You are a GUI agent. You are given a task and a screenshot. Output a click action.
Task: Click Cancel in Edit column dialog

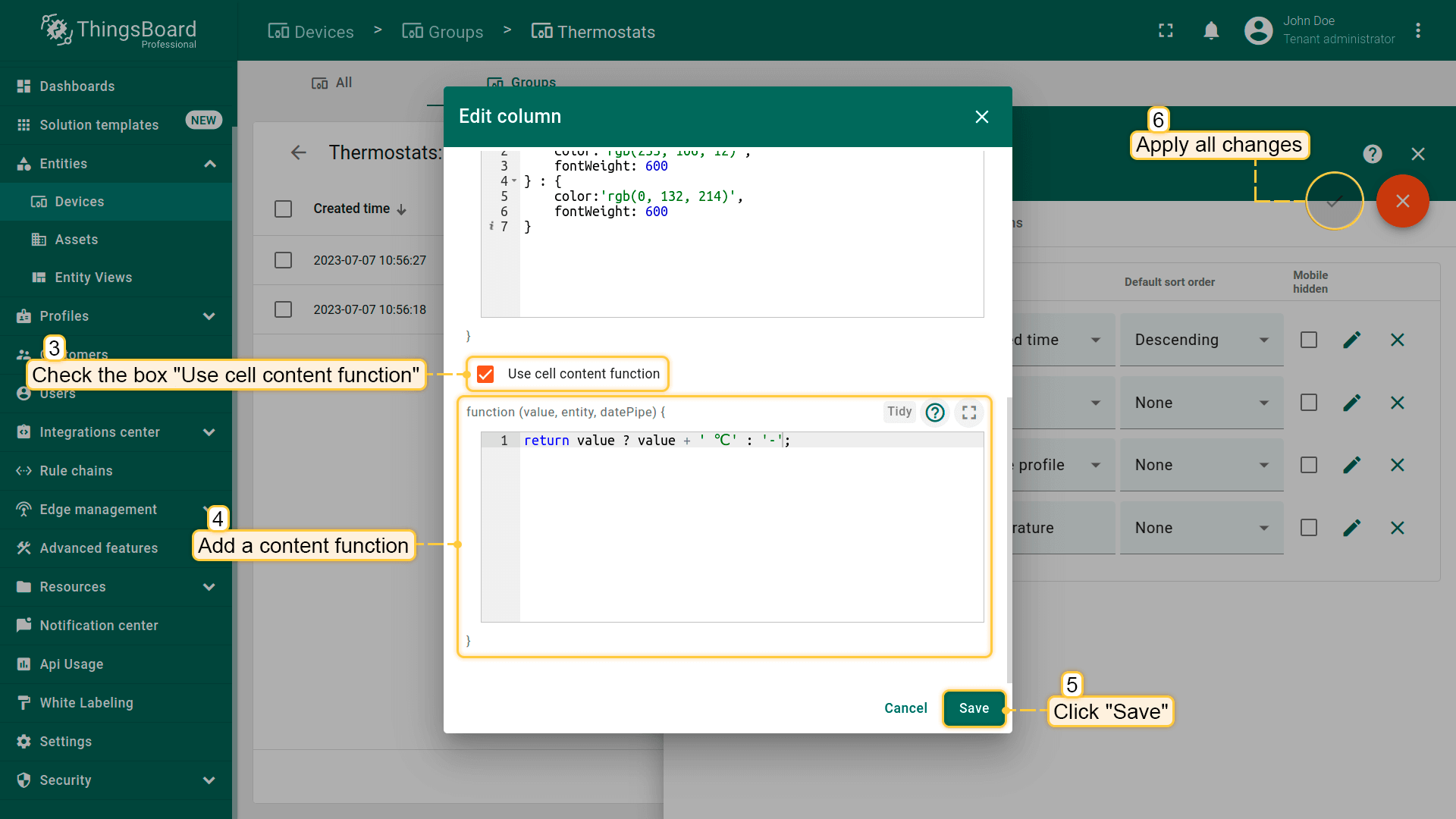[x=905, y=708]
